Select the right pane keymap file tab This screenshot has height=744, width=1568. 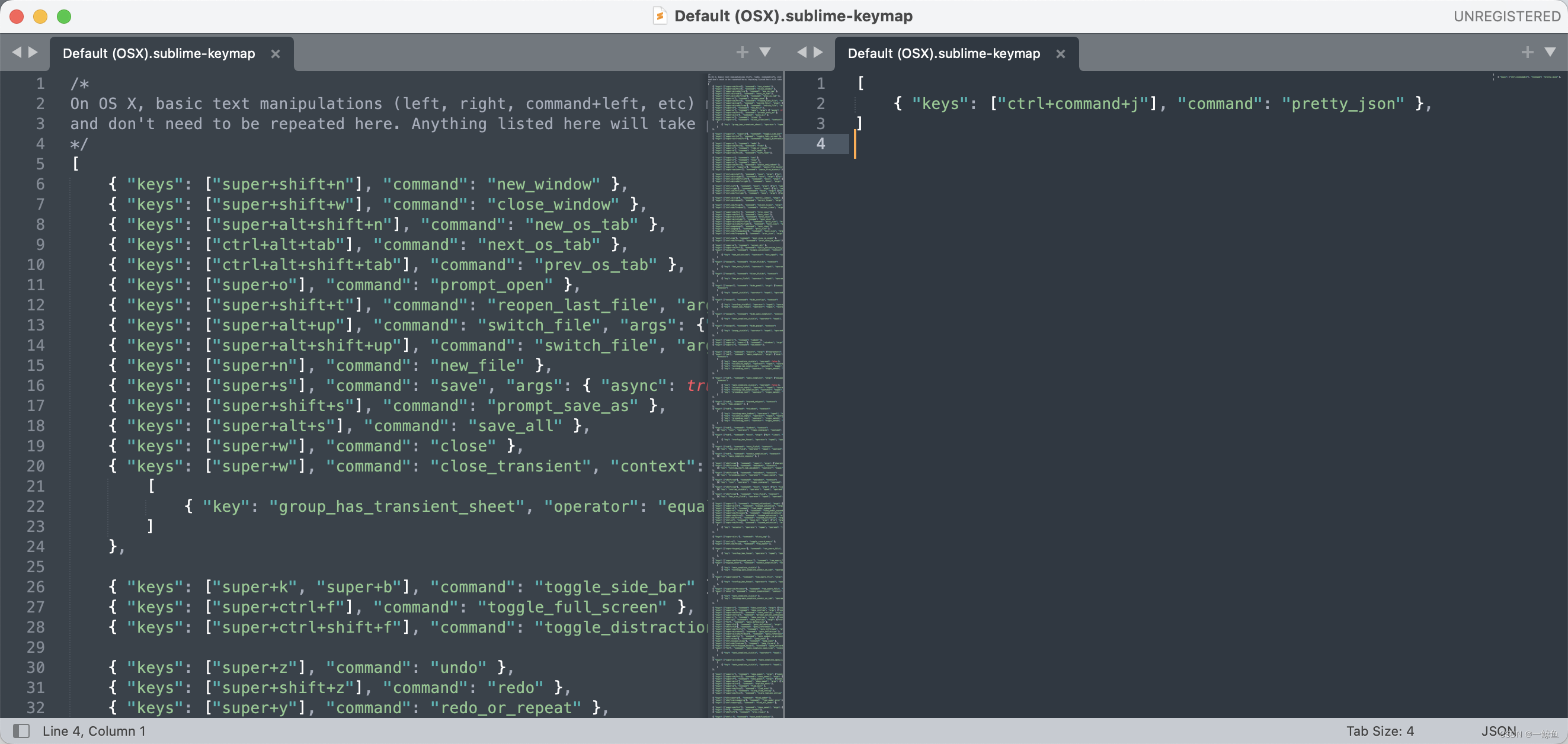(x=943, y=53)
